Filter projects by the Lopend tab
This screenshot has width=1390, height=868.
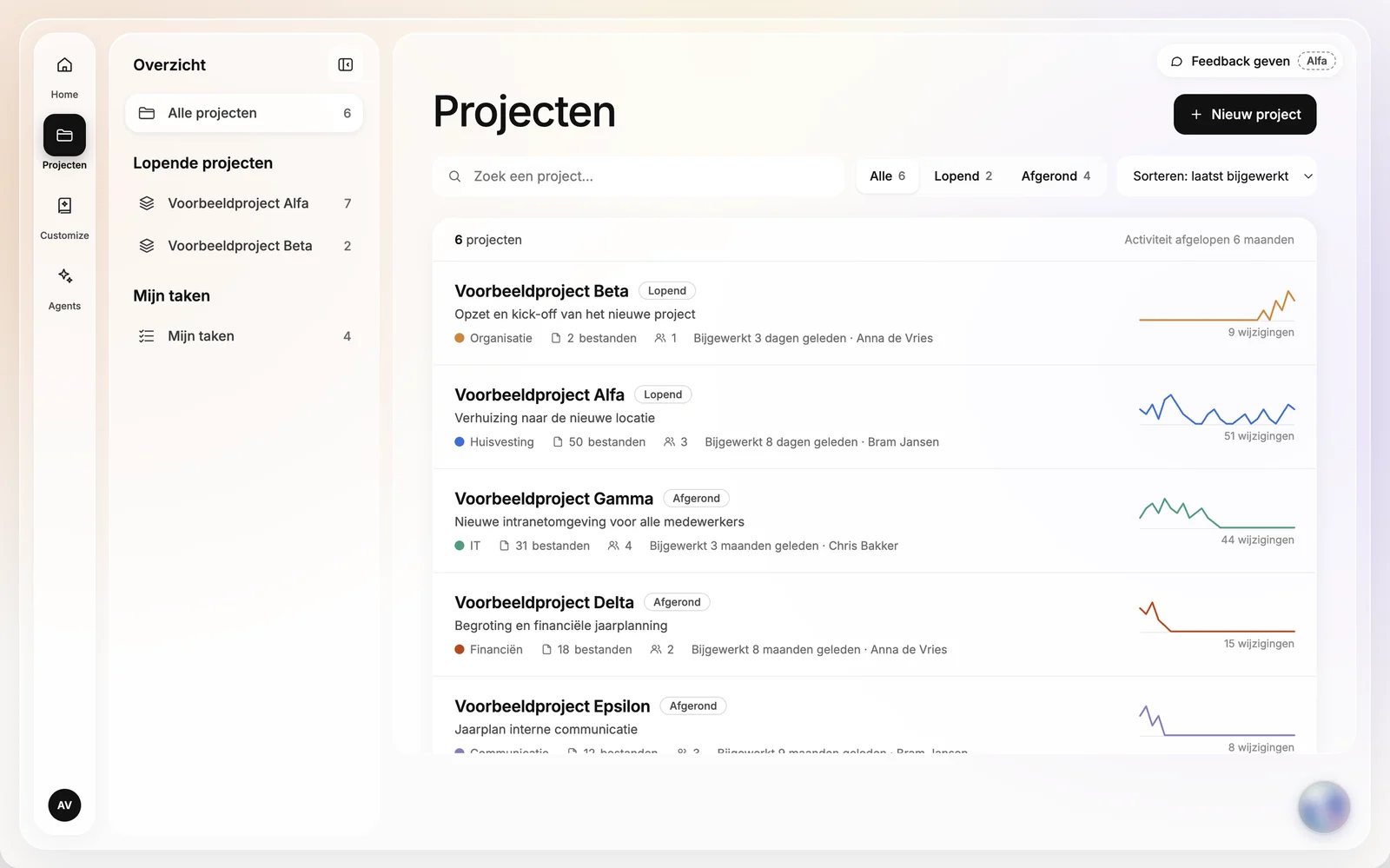click(x=963, y=176)
